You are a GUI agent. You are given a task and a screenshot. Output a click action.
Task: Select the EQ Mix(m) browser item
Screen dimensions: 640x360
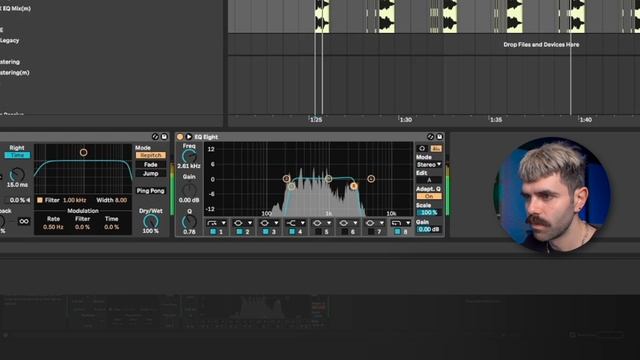[16, 8]
